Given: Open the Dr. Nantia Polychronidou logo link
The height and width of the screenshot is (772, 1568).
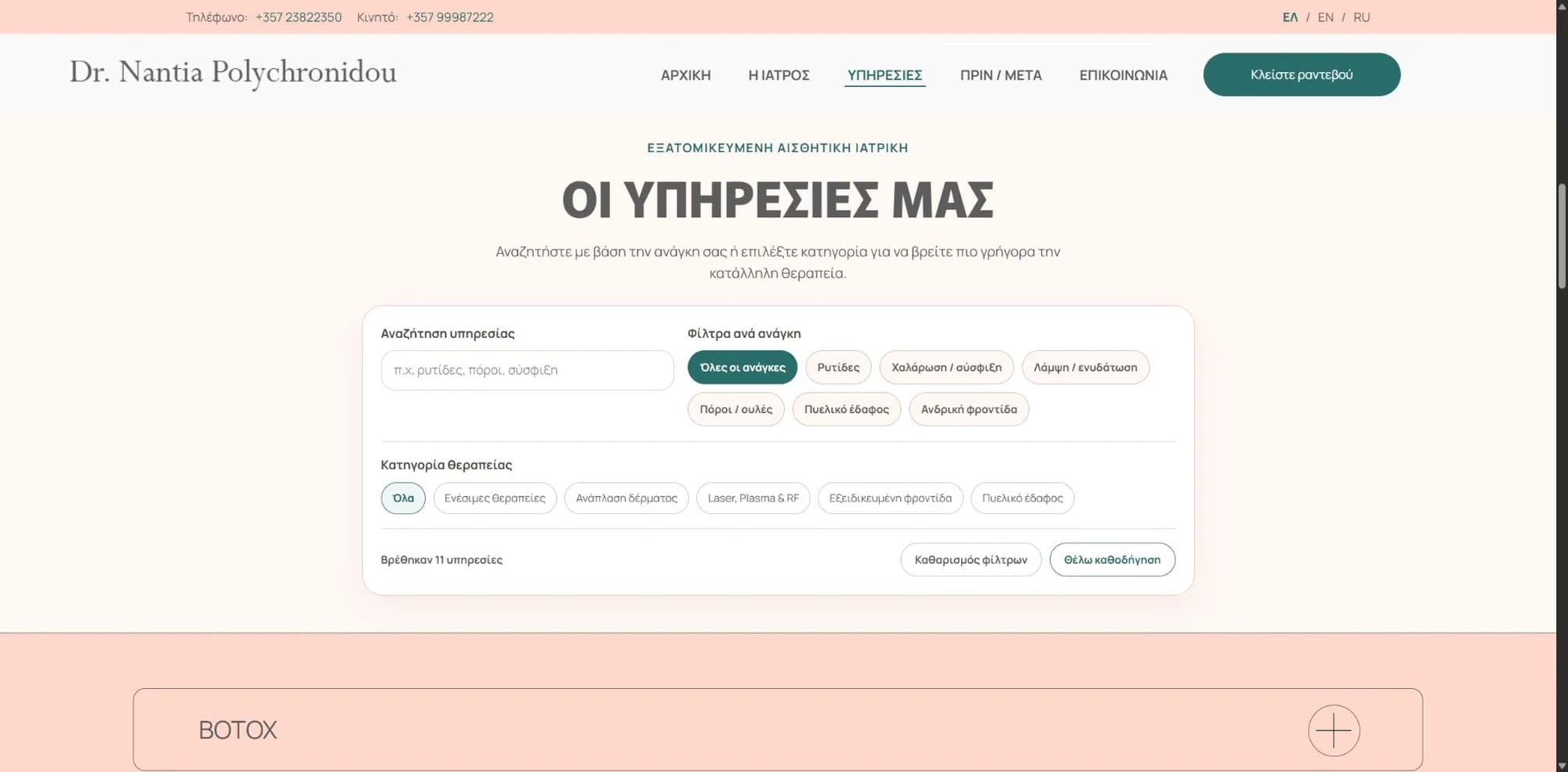Looking at the screenshot, I should pos(233,73).
